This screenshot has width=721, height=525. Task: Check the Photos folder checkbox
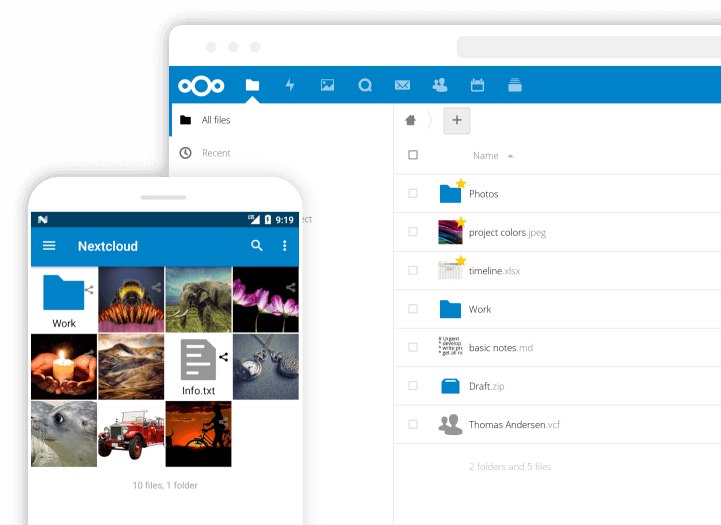pyautogui.click(x=413, y=194)
